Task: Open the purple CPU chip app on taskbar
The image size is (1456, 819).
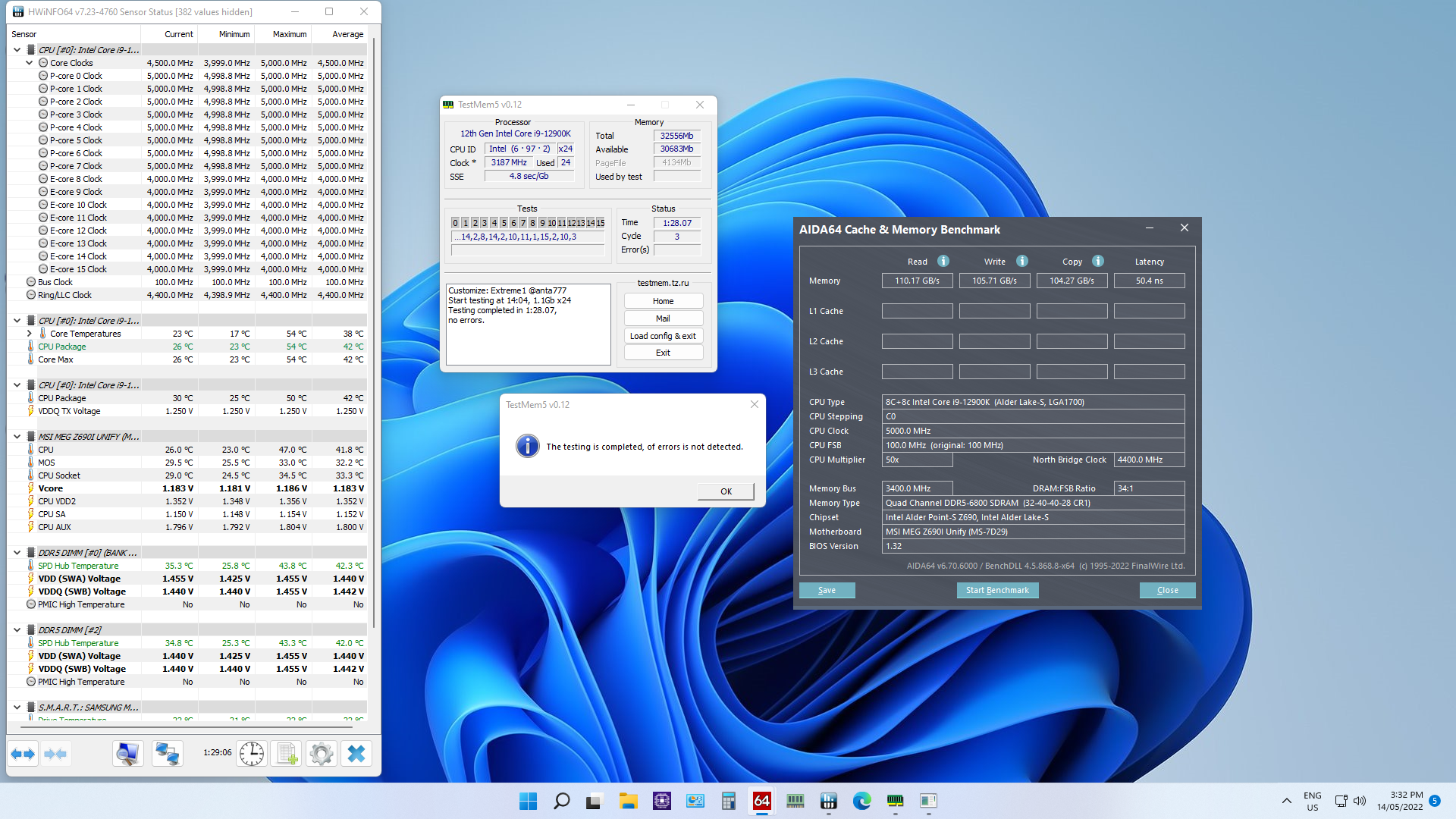Action: pyautogui.click(x=661, y=801)
